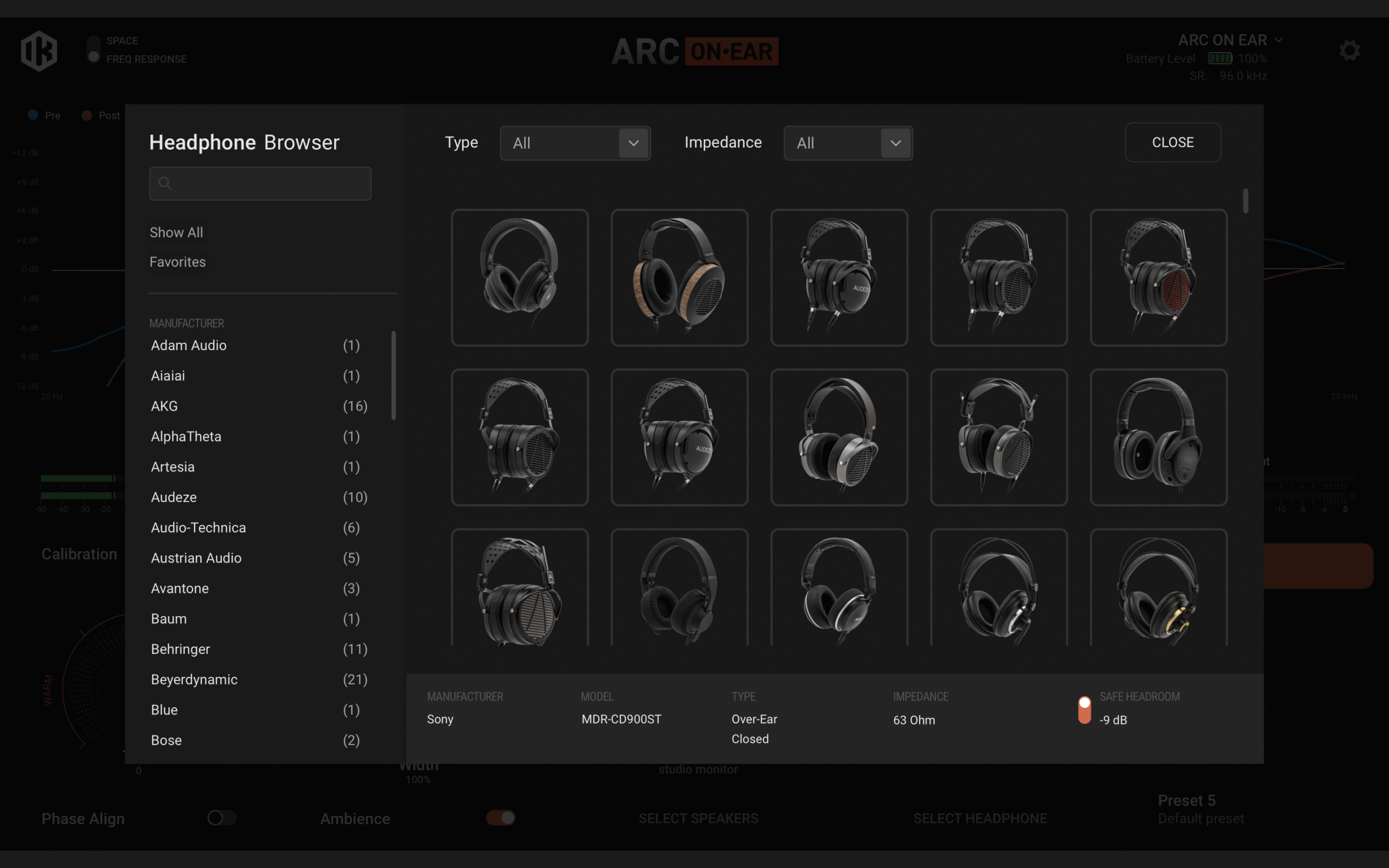Pick the first headphone thumbnail in the grid

519,277
